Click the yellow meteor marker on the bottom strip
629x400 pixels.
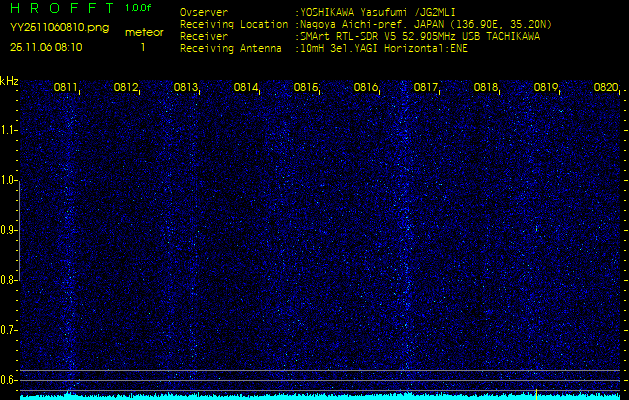coord(536,394)
